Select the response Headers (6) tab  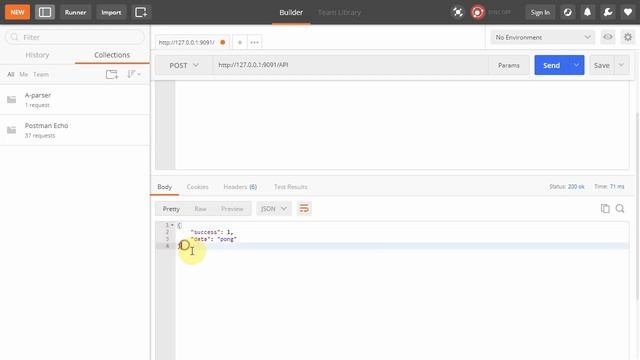240,187
